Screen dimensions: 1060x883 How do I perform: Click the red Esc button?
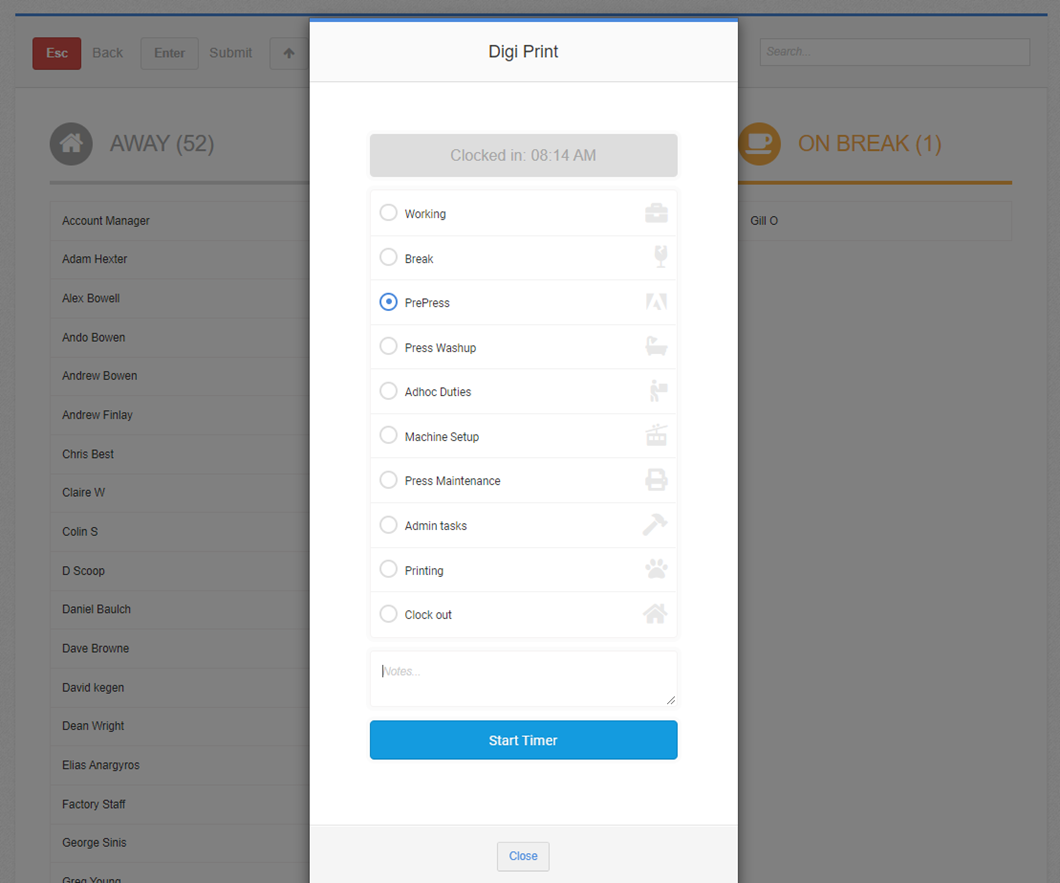coord(57,53)
